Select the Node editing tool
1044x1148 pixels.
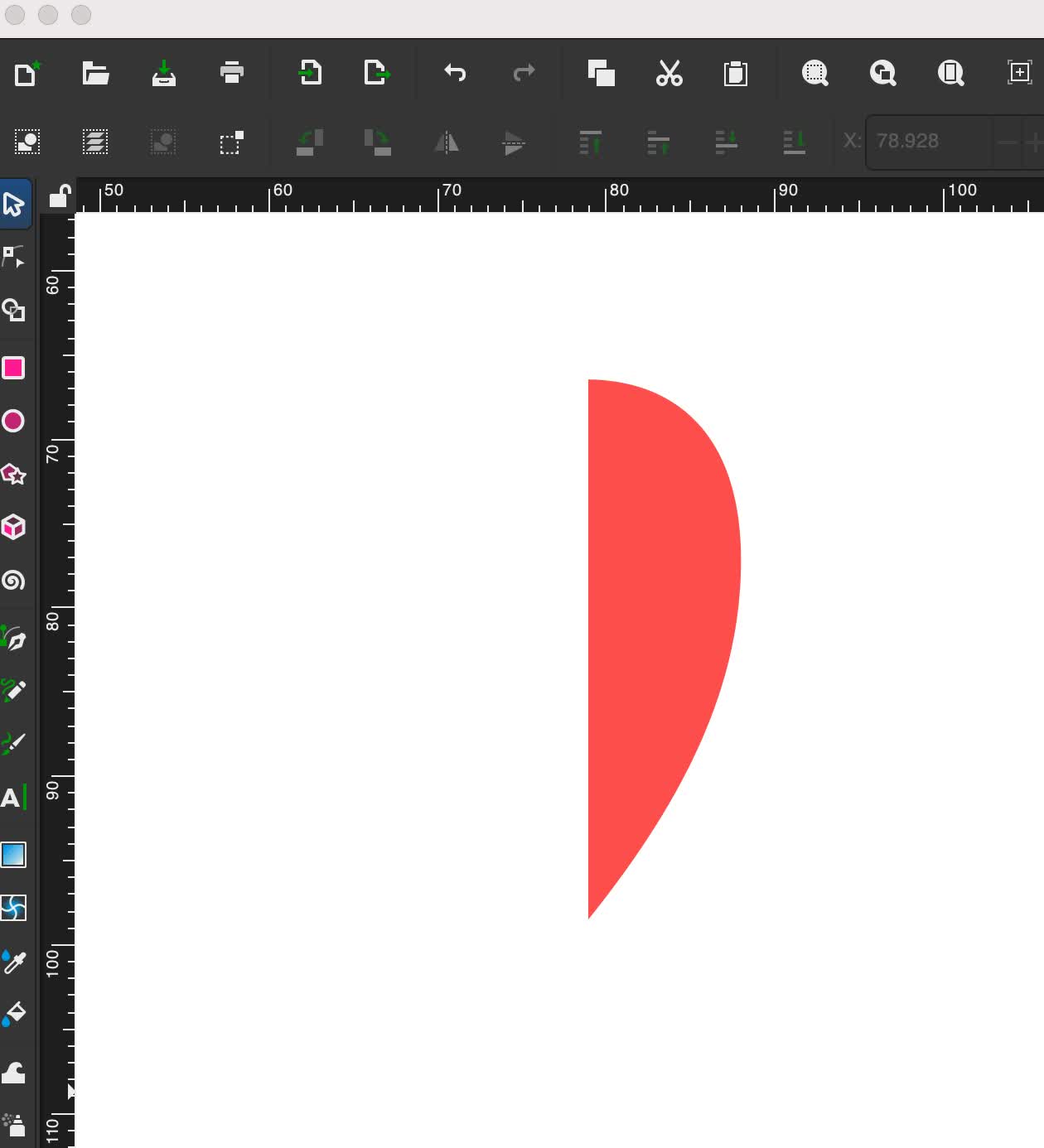coord(13,257)
